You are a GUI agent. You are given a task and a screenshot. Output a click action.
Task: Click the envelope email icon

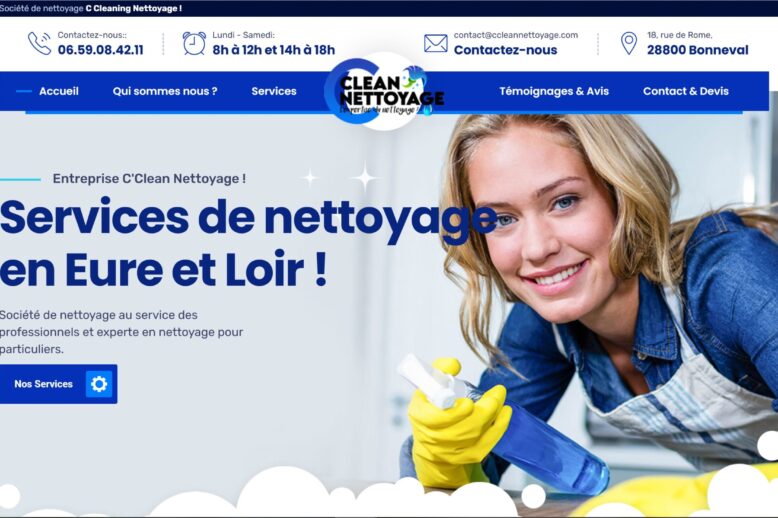click(x=436, y=43)
